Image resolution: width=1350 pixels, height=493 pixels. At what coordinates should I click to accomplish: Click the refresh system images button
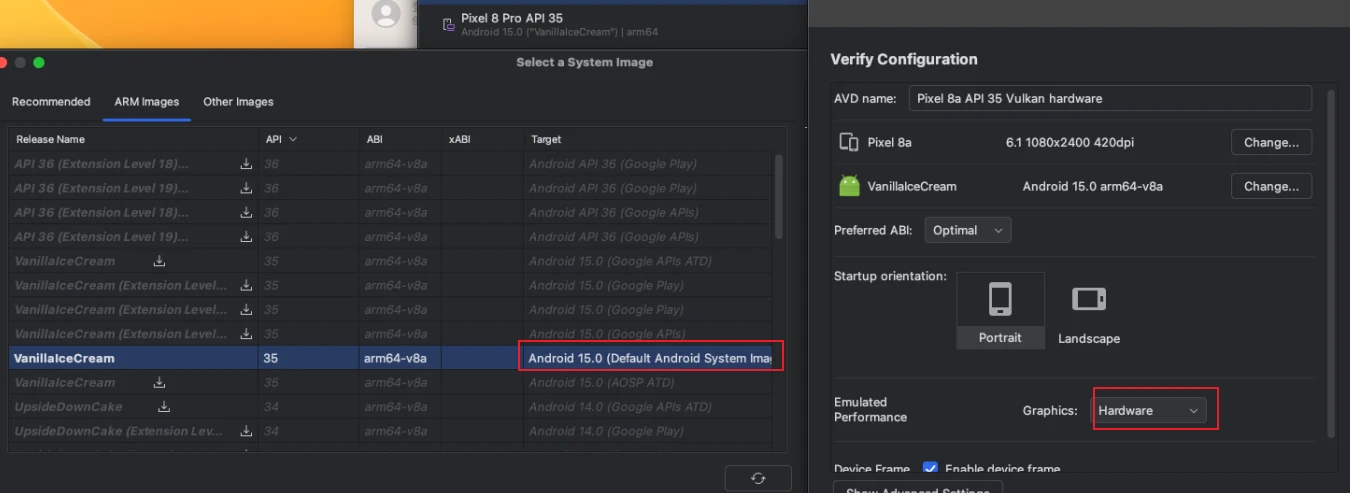click(758, 478)
